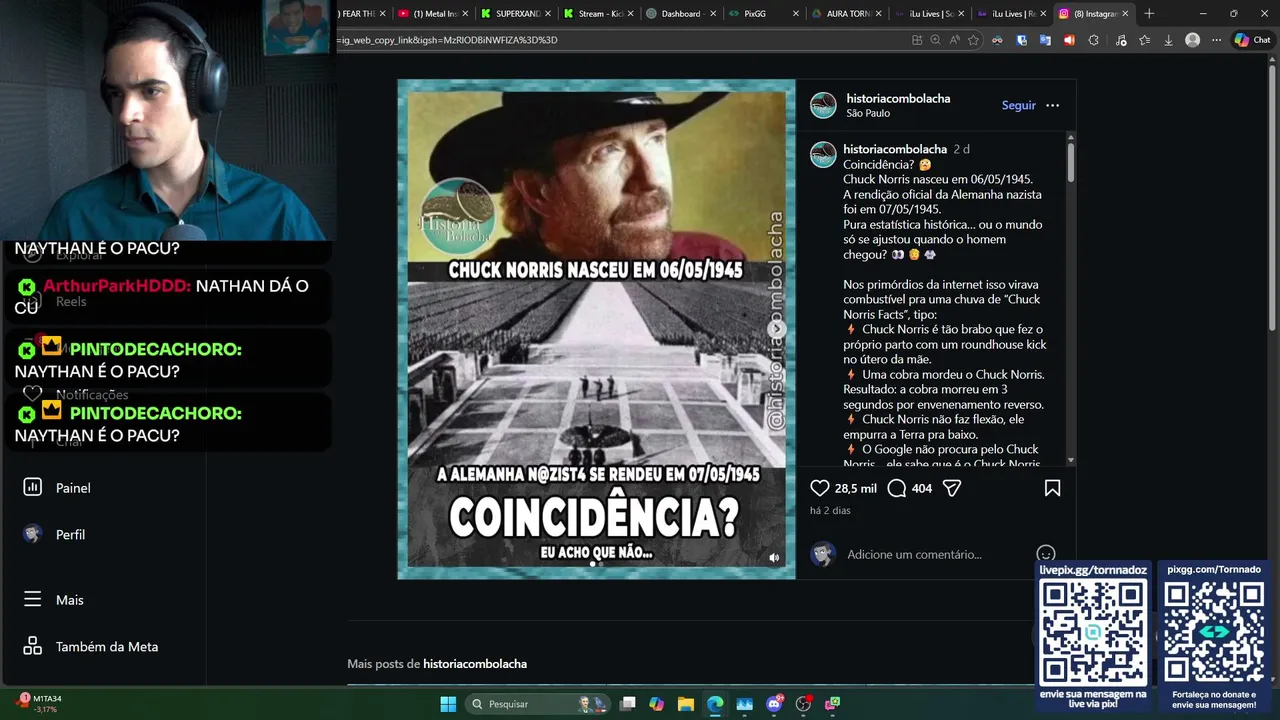
Task: Open OBS Studio from the taskbar
Action: 803,704
